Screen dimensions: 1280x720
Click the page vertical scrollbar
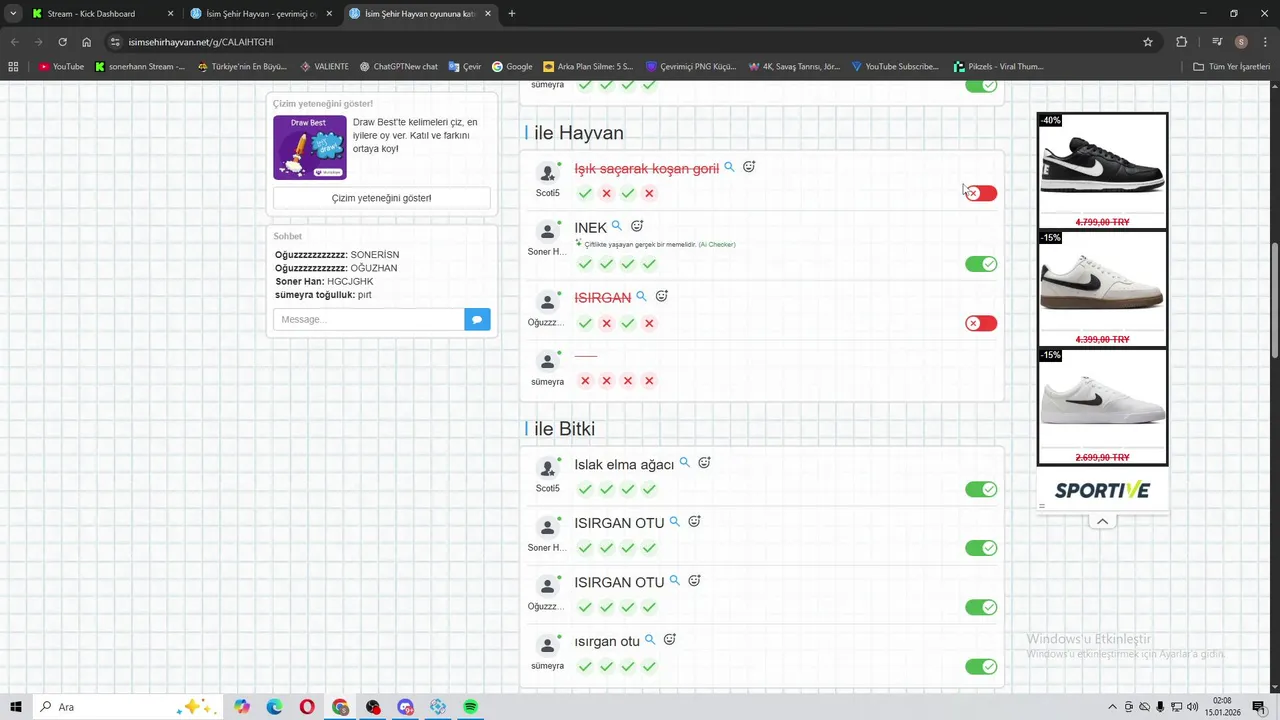tap(1274, 300)
